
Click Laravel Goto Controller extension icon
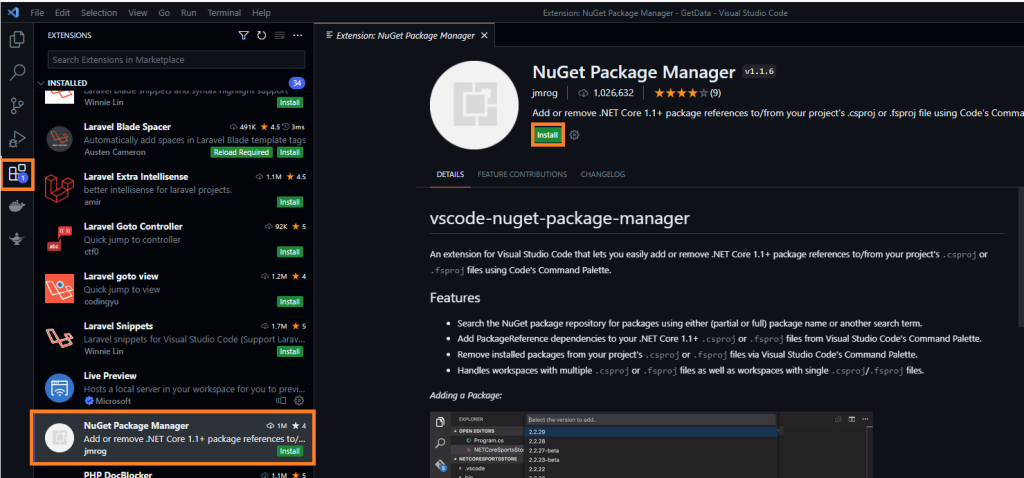coord(61,238)
